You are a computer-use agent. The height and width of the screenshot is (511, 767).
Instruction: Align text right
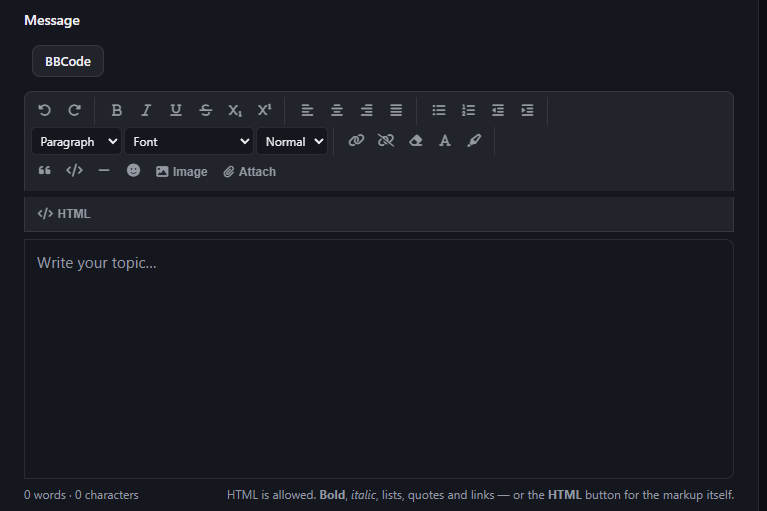point(366,111)
